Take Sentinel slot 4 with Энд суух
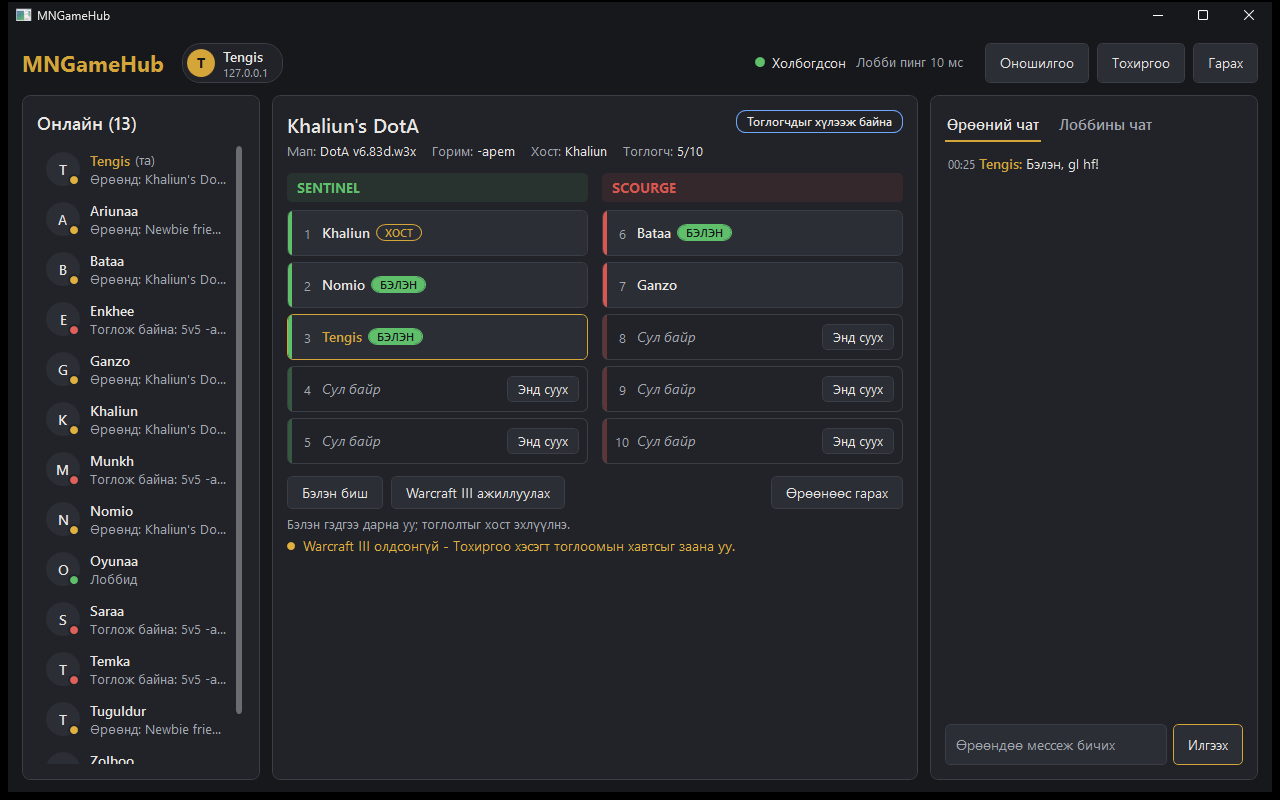1280x800 pixels. click(x=543, y=389)
